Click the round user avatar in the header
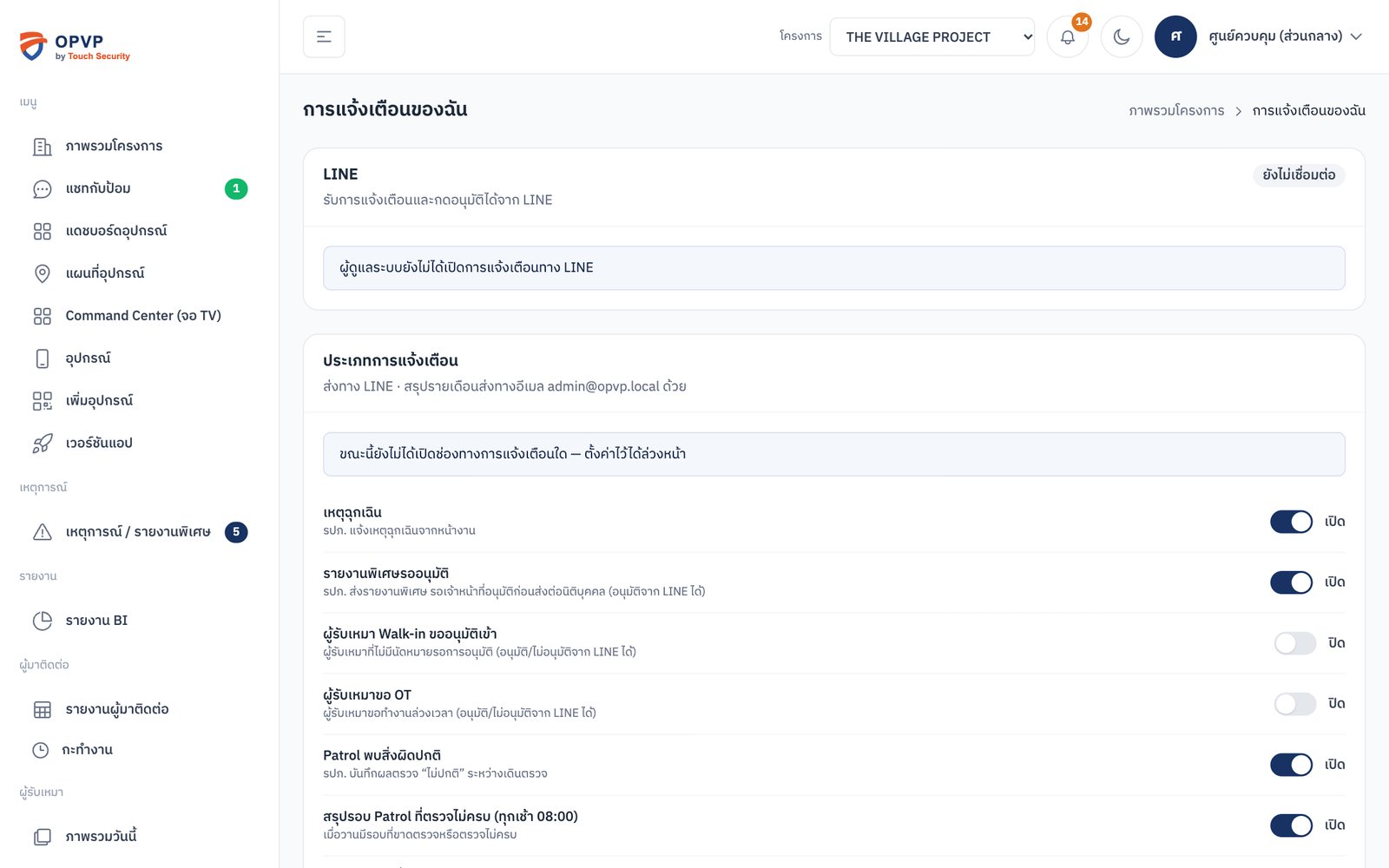 [x=1175, y=36]
